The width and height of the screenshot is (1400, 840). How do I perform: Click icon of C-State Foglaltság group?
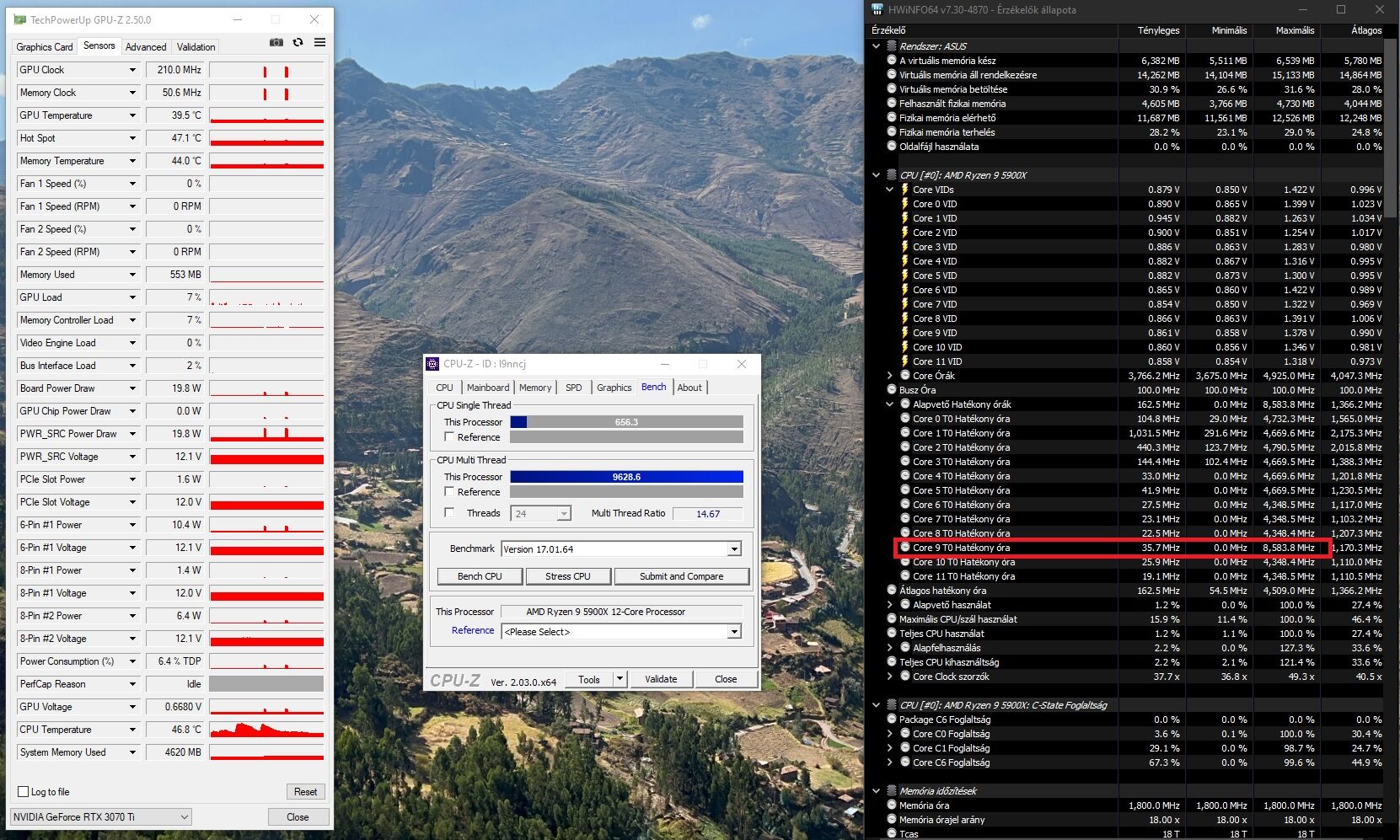(892, 705)
